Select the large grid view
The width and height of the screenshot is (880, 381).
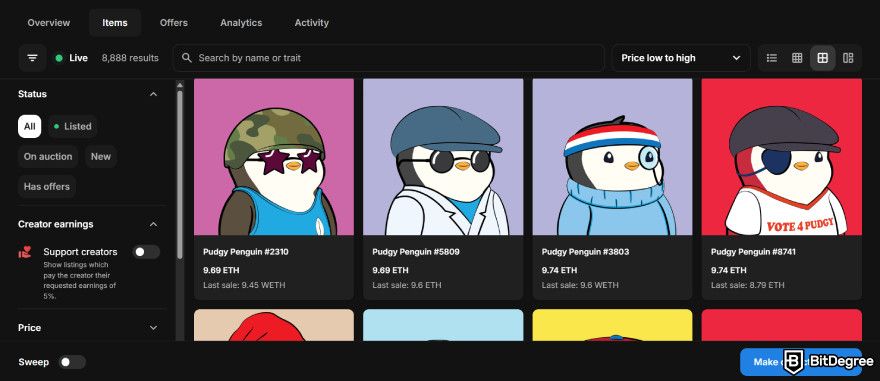[x=823, y=58]
